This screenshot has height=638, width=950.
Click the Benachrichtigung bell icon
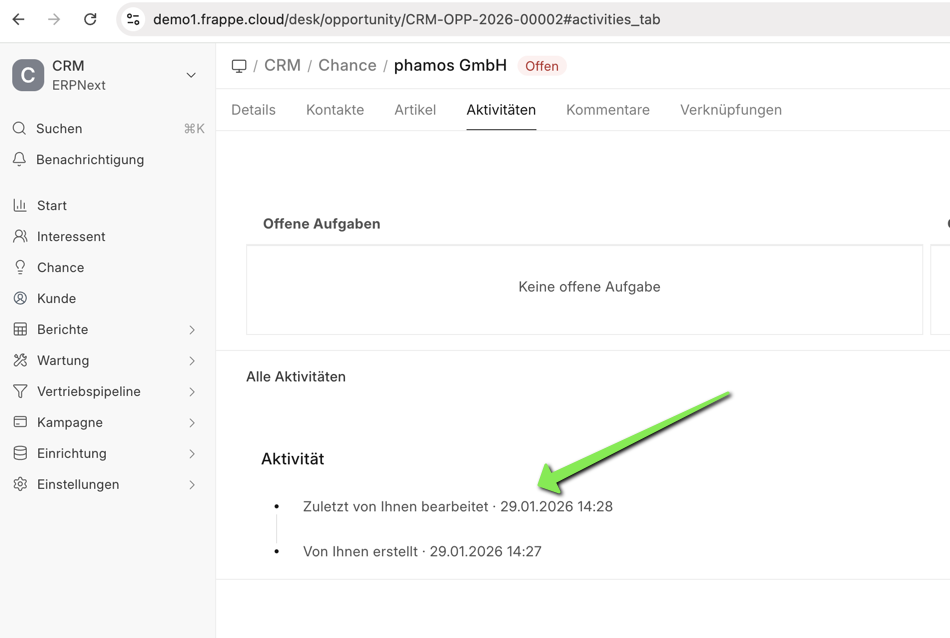[20, 160]
